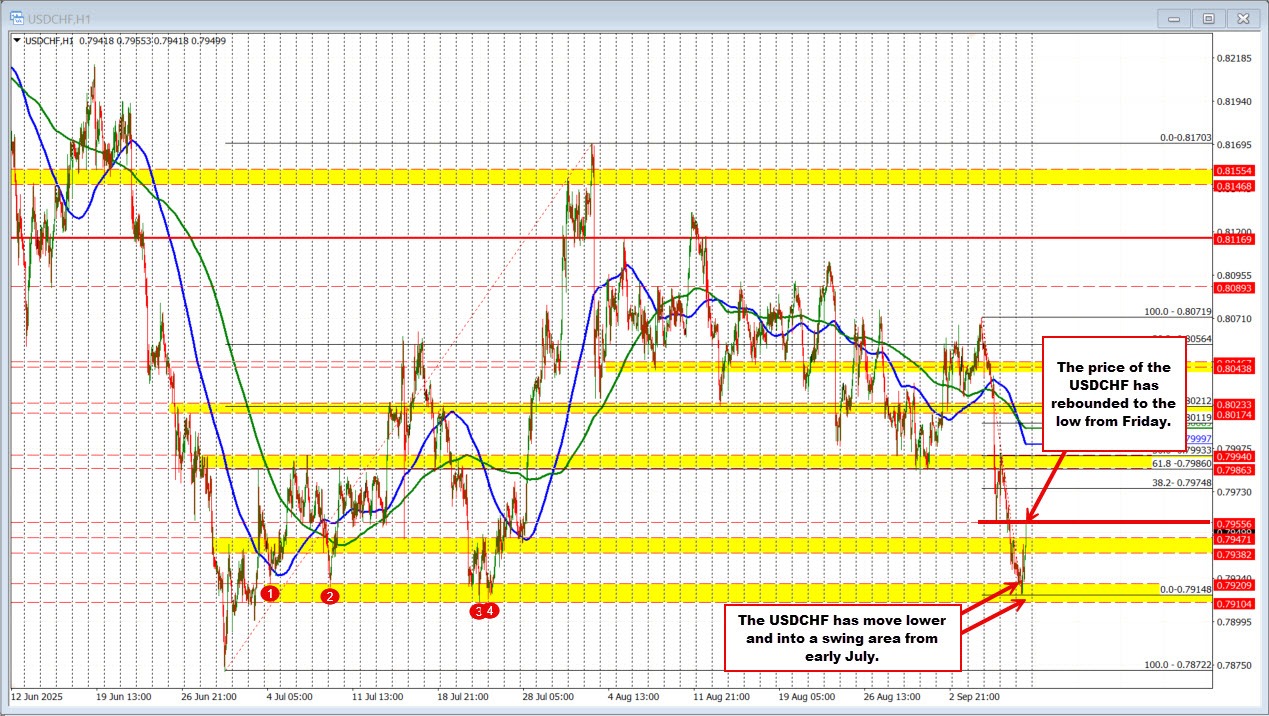Screen dimensions: 1269x716
Task: Click the chart window icon in the title bar
Action: pyautogui.click(x=16, y=18)
